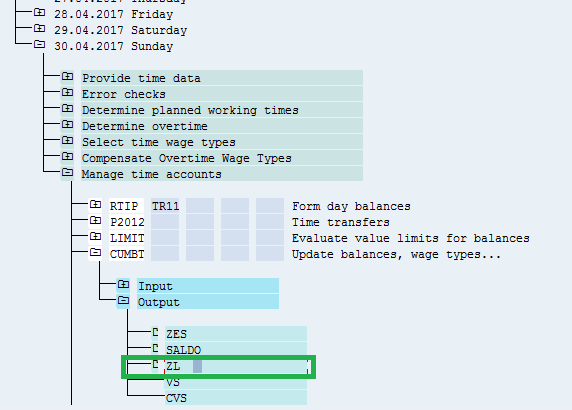Open the ZES table document icon
Screen dimensions: 572x410
155,332
